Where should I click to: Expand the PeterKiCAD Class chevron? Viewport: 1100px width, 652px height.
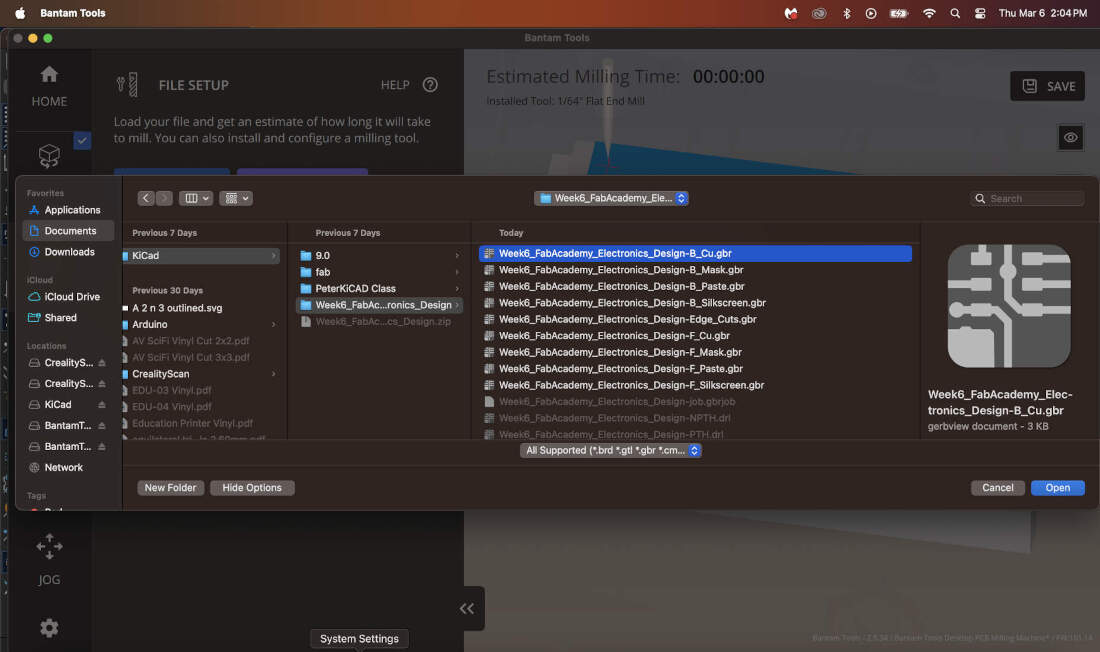tap(457, 288)
